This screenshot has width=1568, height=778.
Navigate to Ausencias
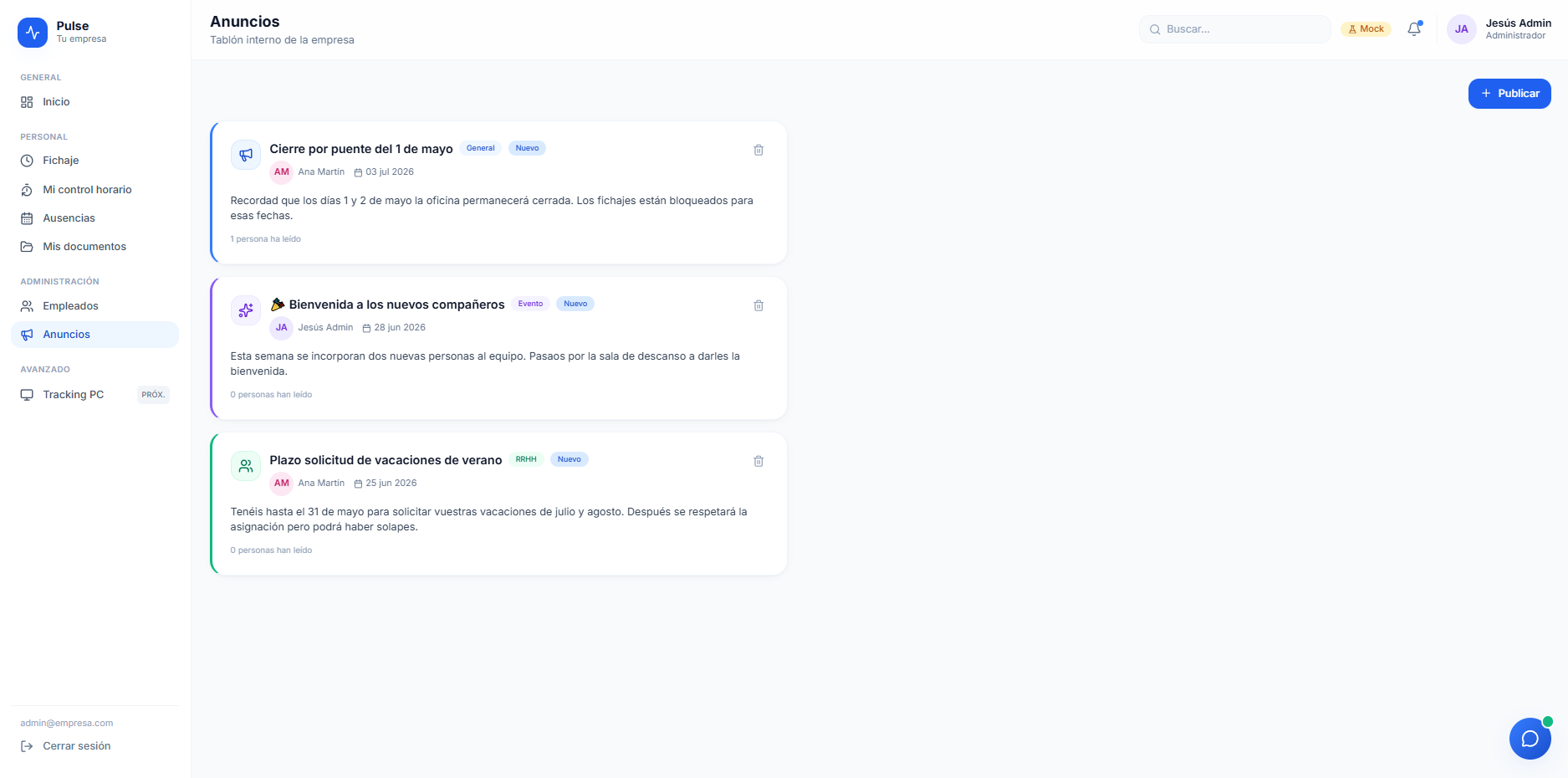94,218
